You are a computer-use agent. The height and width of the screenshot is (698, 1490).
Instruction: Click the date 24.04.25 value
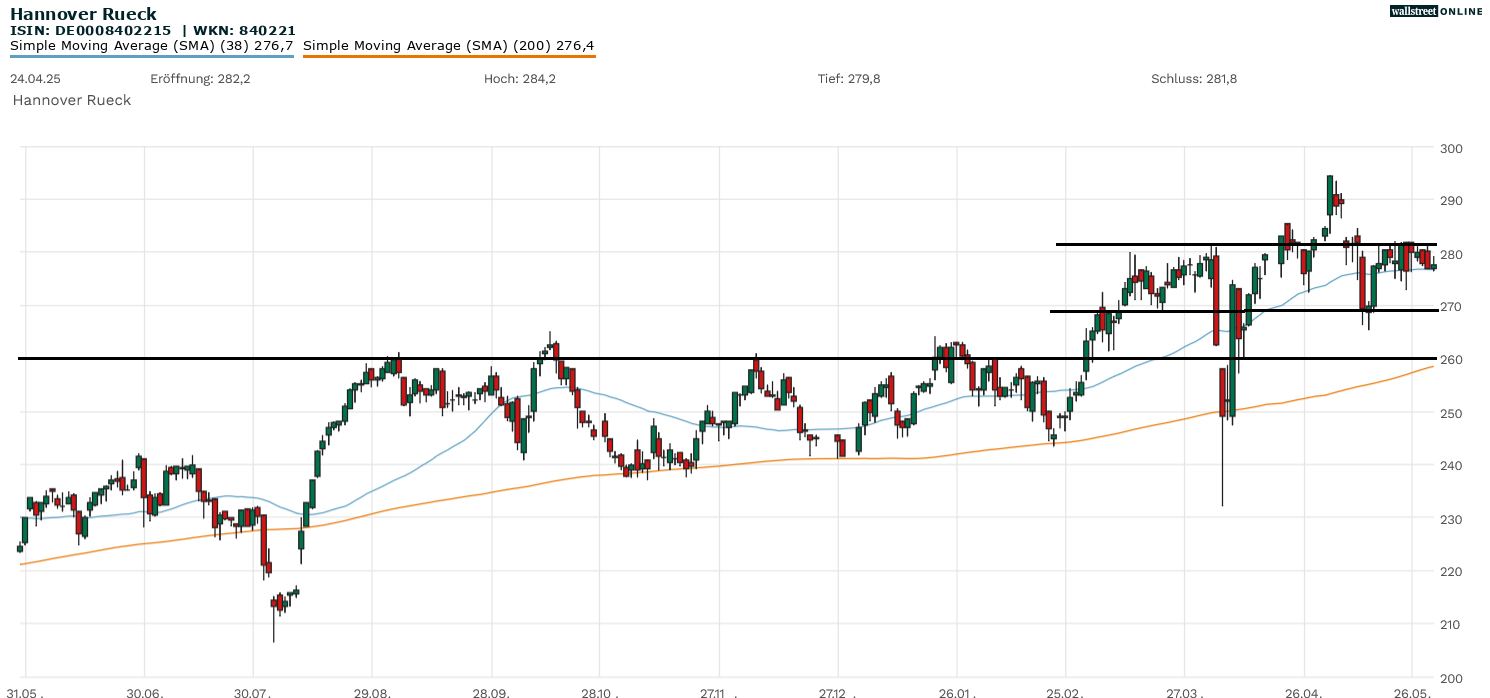(35, 79)
